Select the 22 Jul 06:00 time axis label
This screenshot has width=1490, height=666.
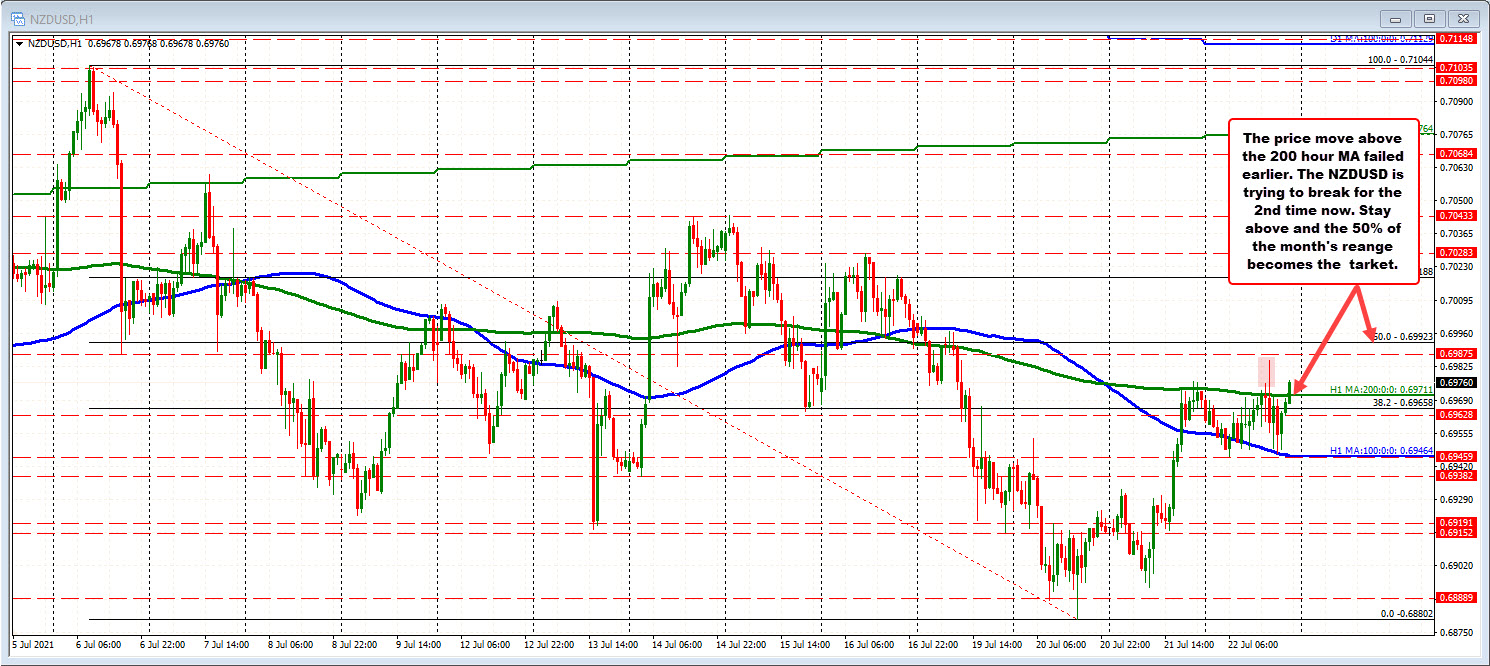(x=1254, y=646)
